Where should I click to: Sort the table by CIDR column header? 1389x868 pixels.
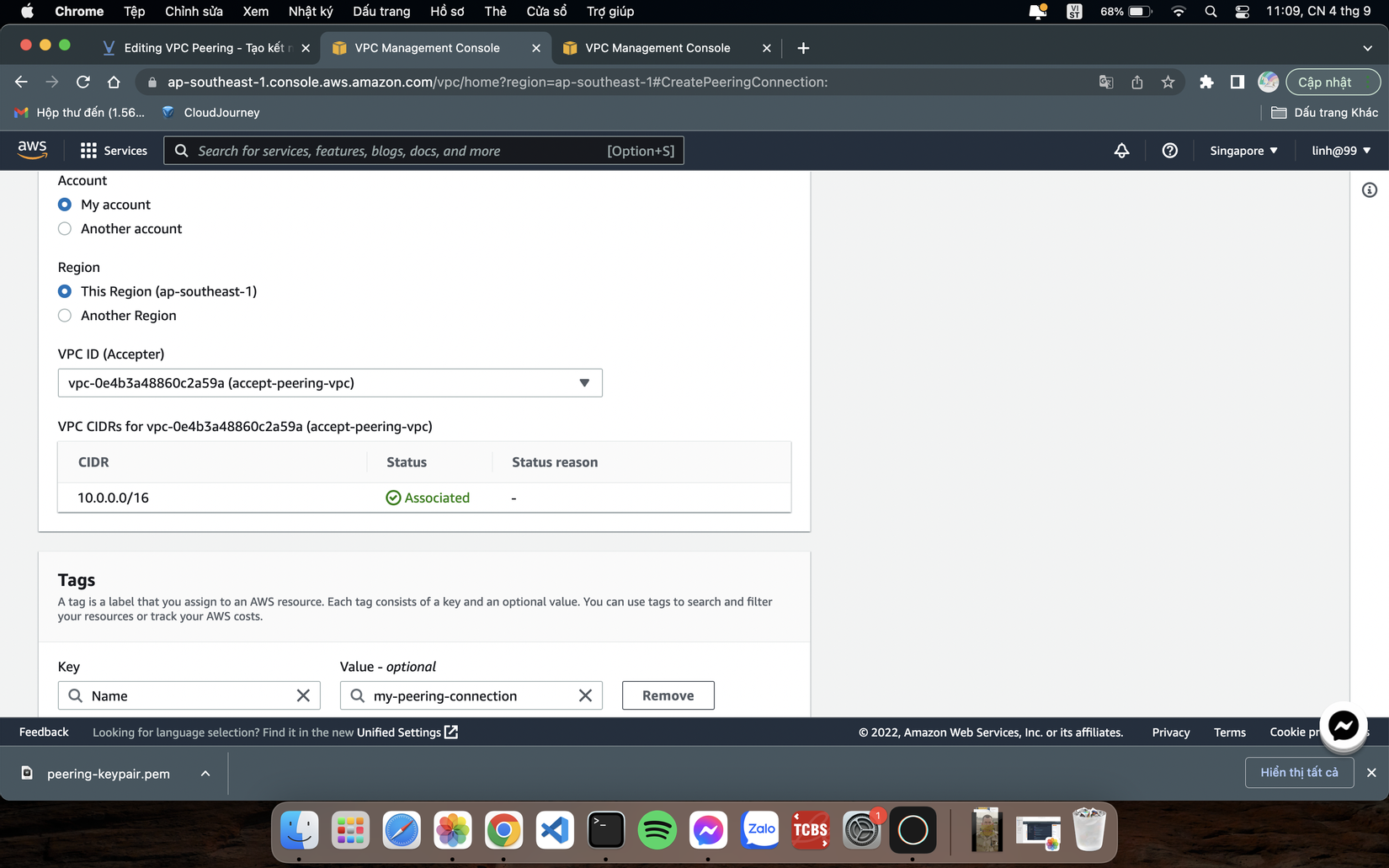coord(93,462)
